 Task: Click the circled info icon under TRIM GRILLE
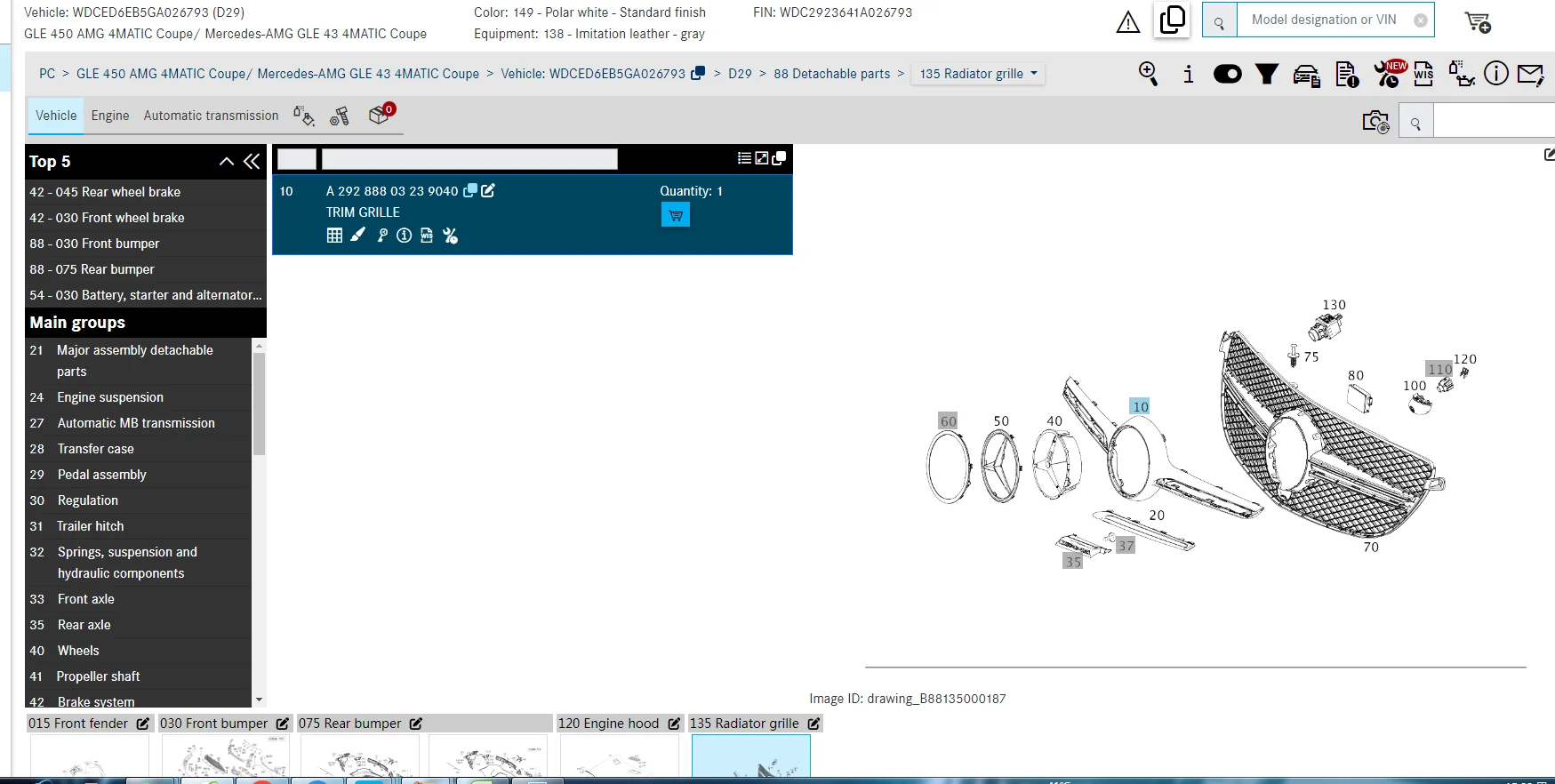tap(405, 236)
